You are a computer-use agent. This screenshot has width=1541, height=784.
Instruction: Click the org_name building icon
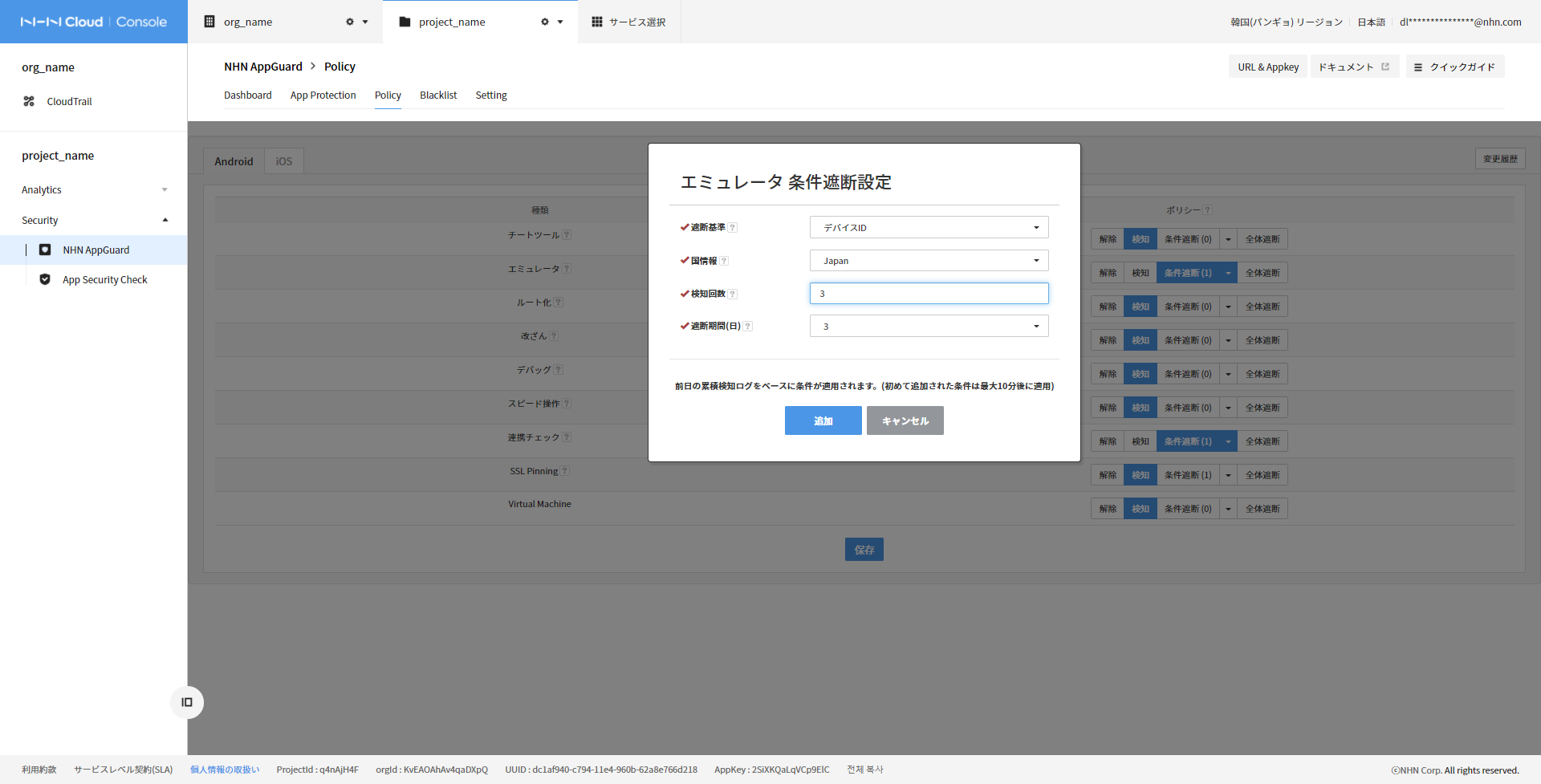209,22
